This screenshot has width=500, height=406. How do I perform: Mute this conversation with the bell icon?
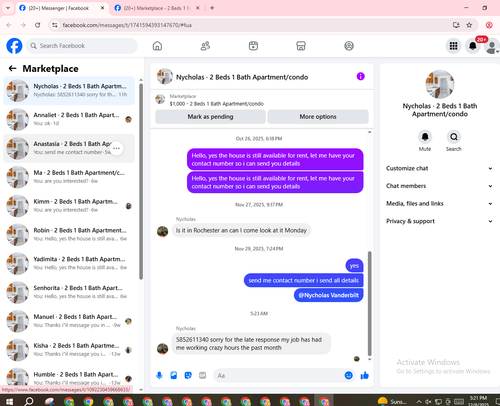click(425, 137)
